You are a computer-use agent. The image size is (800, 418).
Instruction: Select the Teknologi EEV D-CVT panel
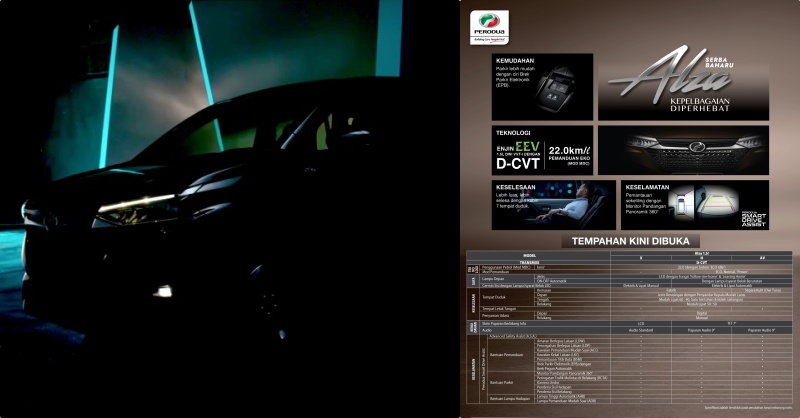coord(542,151)
